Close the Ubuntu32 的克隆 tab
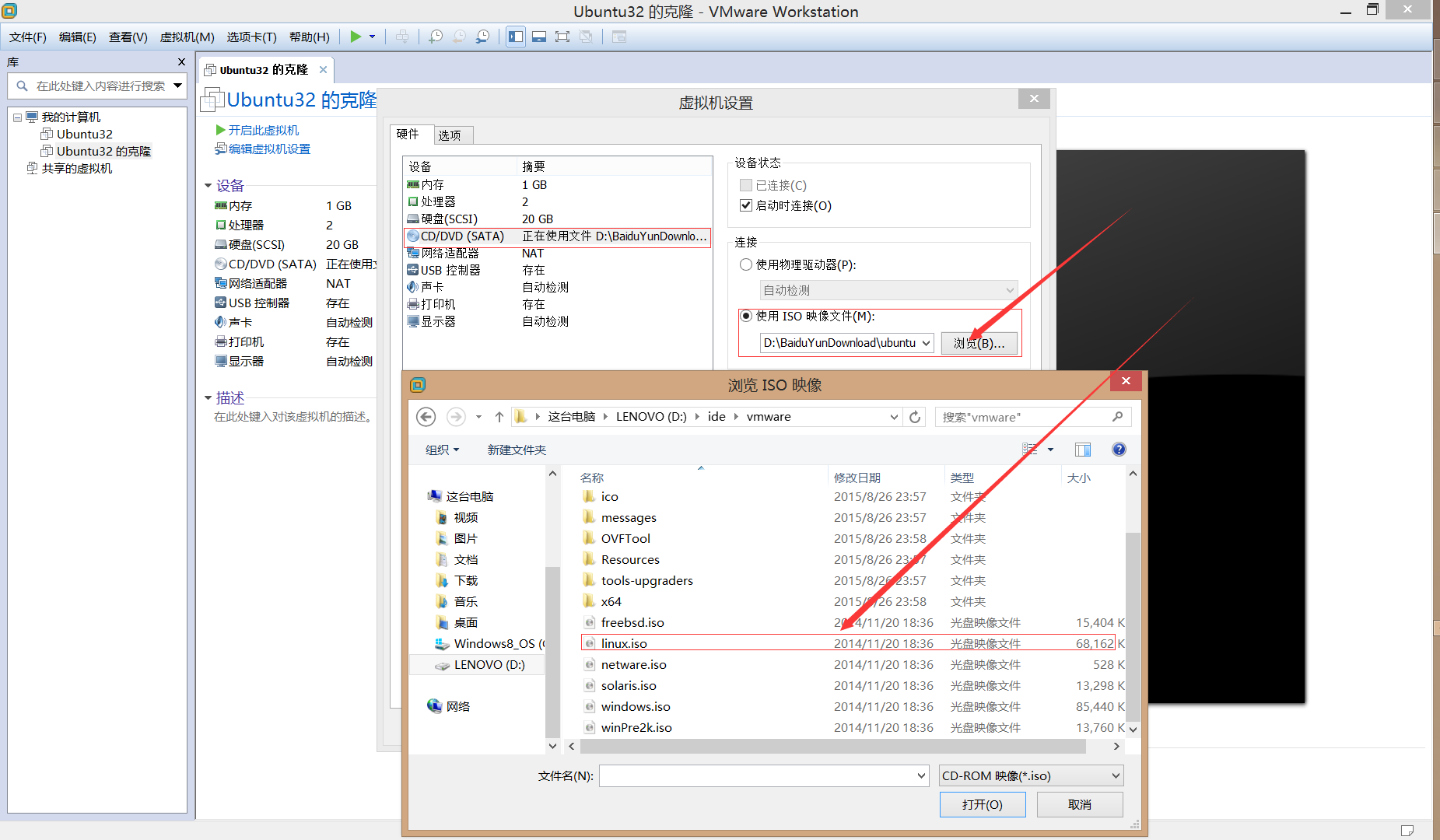This screenshot has height=840, width=1440. tap(324, 69)
